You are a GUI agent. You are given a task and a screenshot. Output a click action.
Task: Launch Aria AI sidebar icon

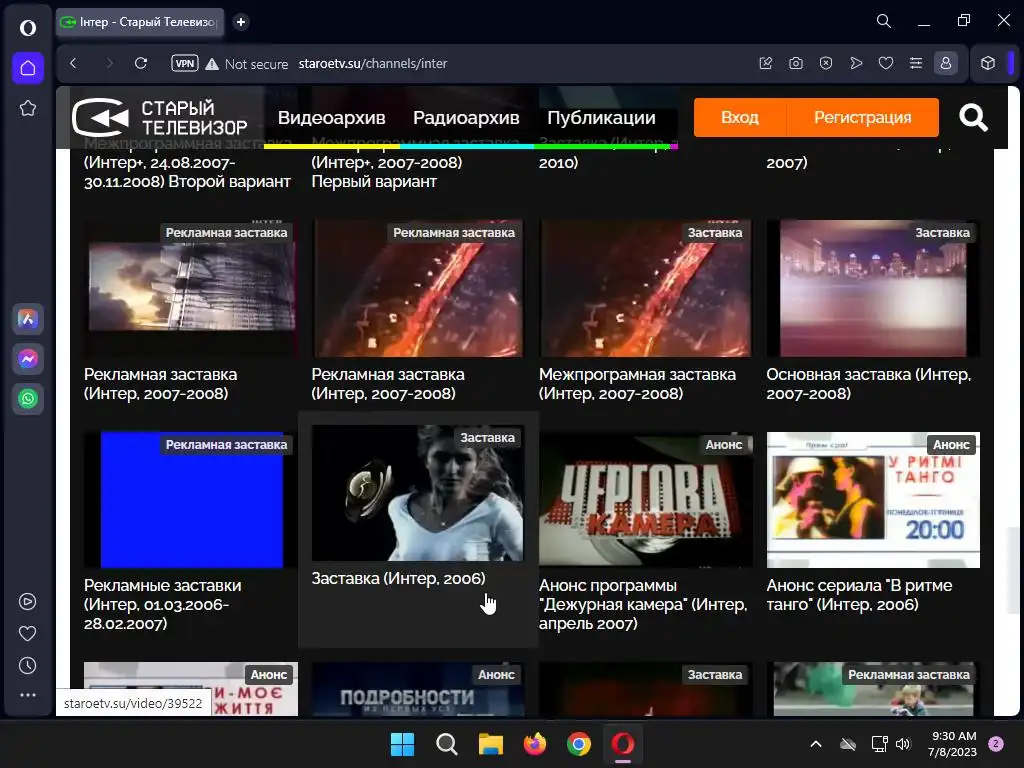(27, 319)
